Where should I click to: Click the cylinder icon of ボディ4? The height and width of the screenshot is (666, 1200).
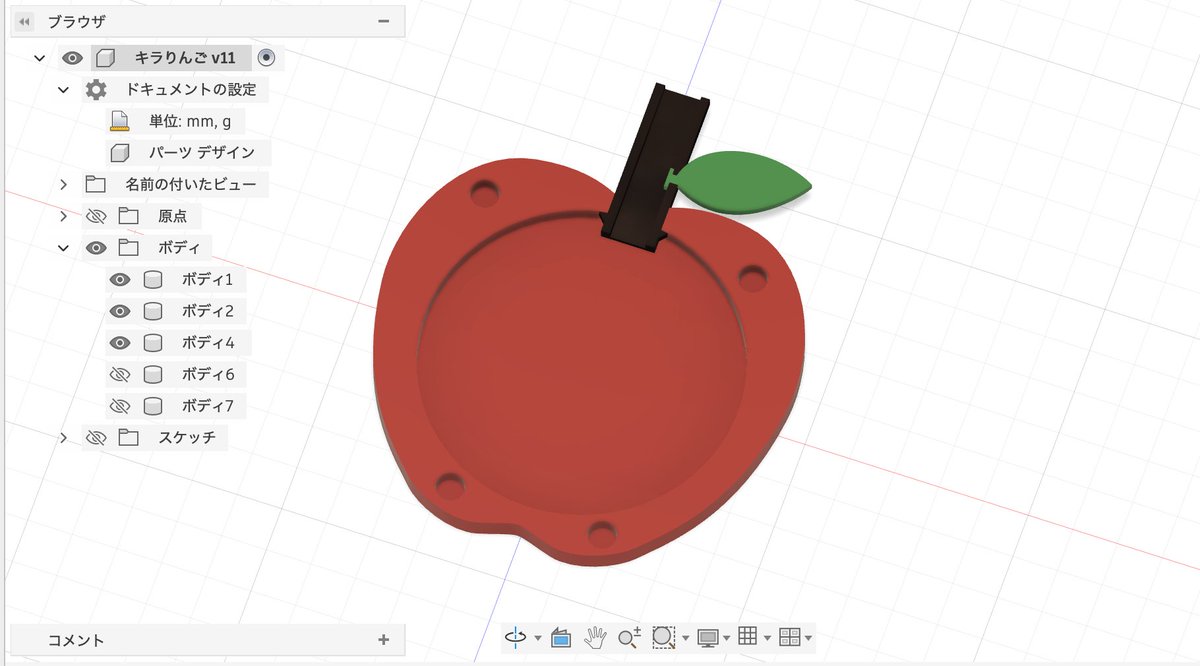(153, 343)
